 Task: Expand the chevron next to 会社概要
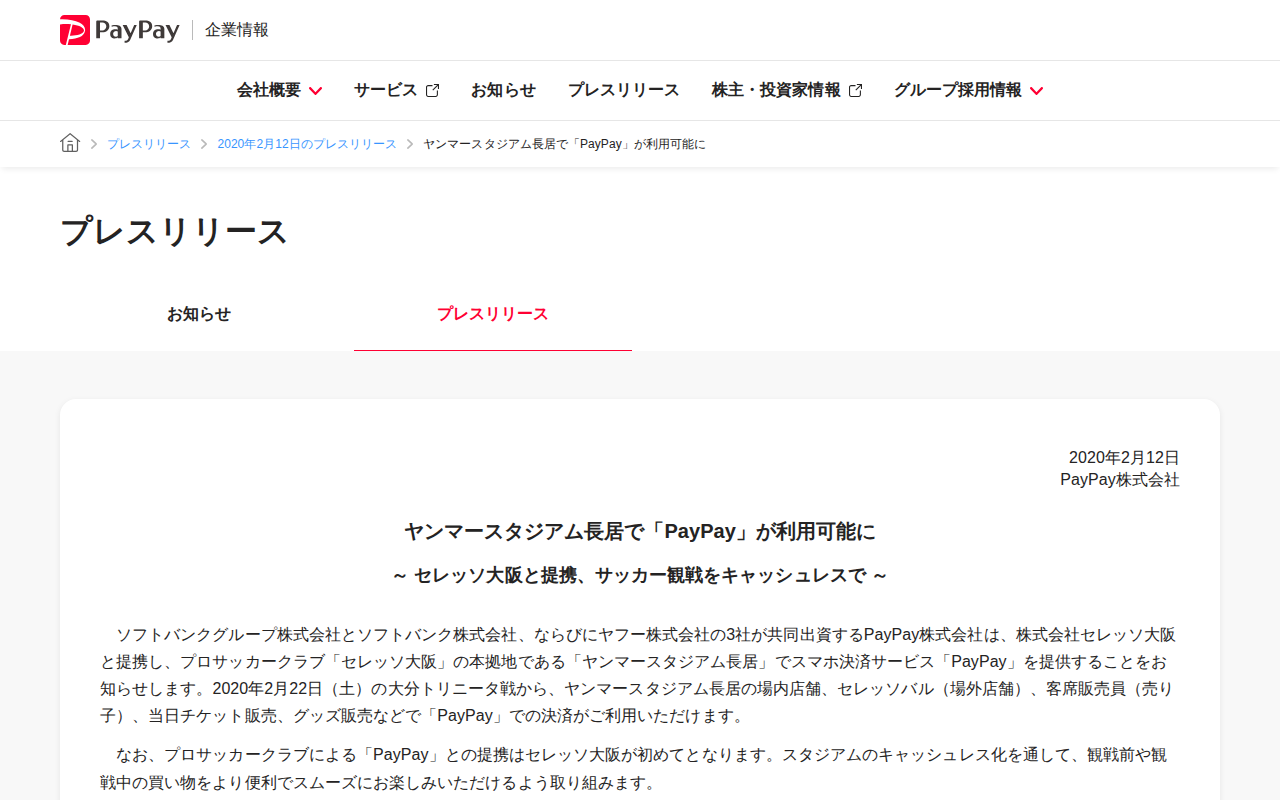pyautogui.click(x=315, y=91)
